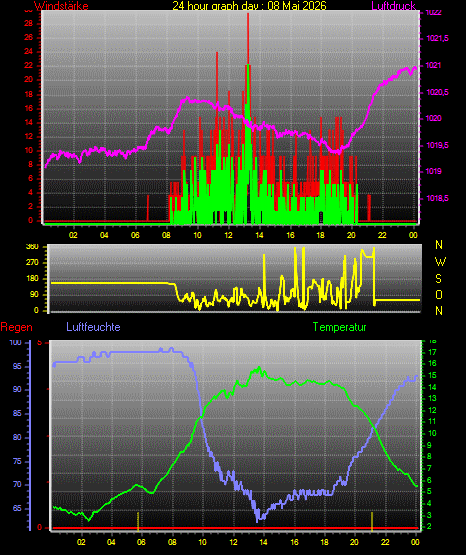Image resolution: width=466 pixels, height=555 pixels.
Task: Click the W compass letter beside direction chart
Action: pos(440,262)
